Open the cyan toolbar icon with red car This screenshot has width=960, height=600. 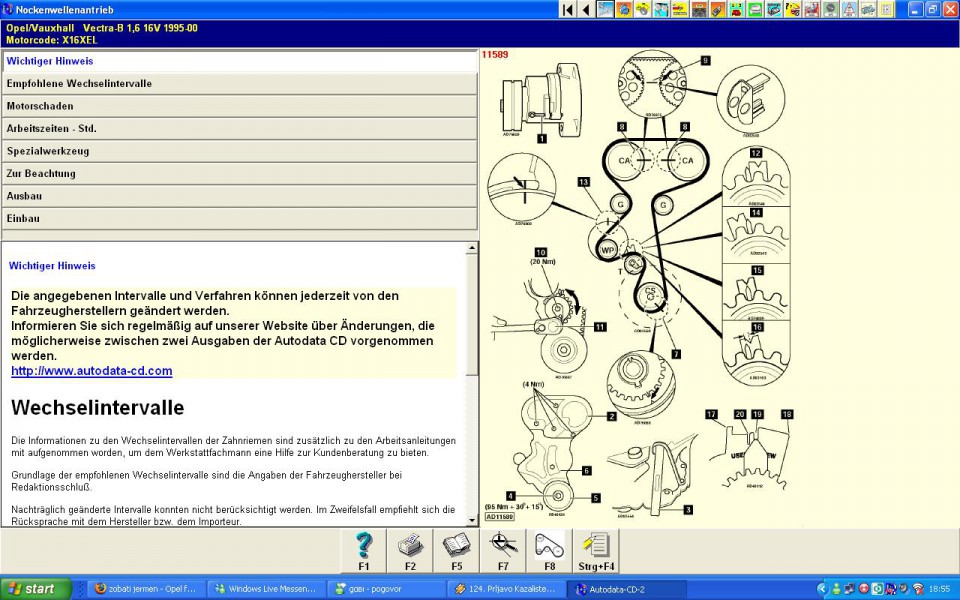(737, 10)
